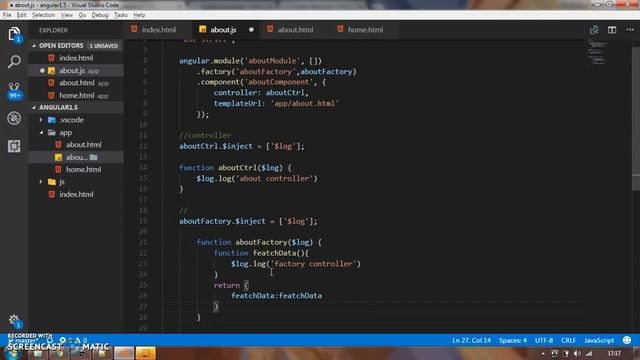Screen dimensions: 640x360
Task: Switch to the about.js tab
Action: 223,30
